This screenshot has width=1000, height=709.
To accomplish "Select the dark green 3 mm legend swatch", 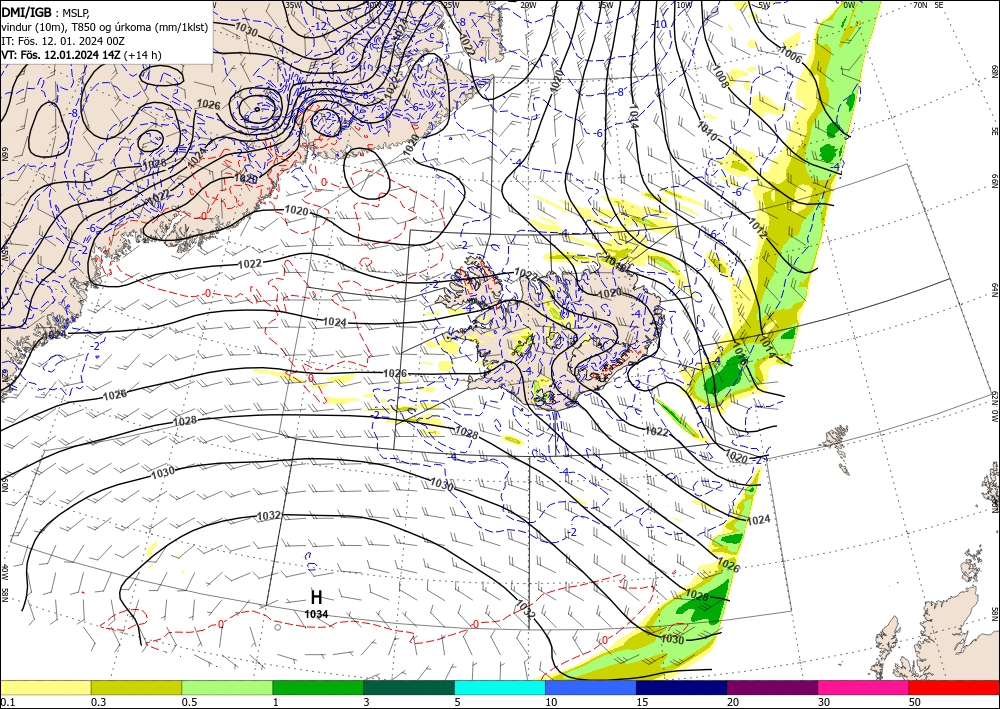I will pos(409,687).
